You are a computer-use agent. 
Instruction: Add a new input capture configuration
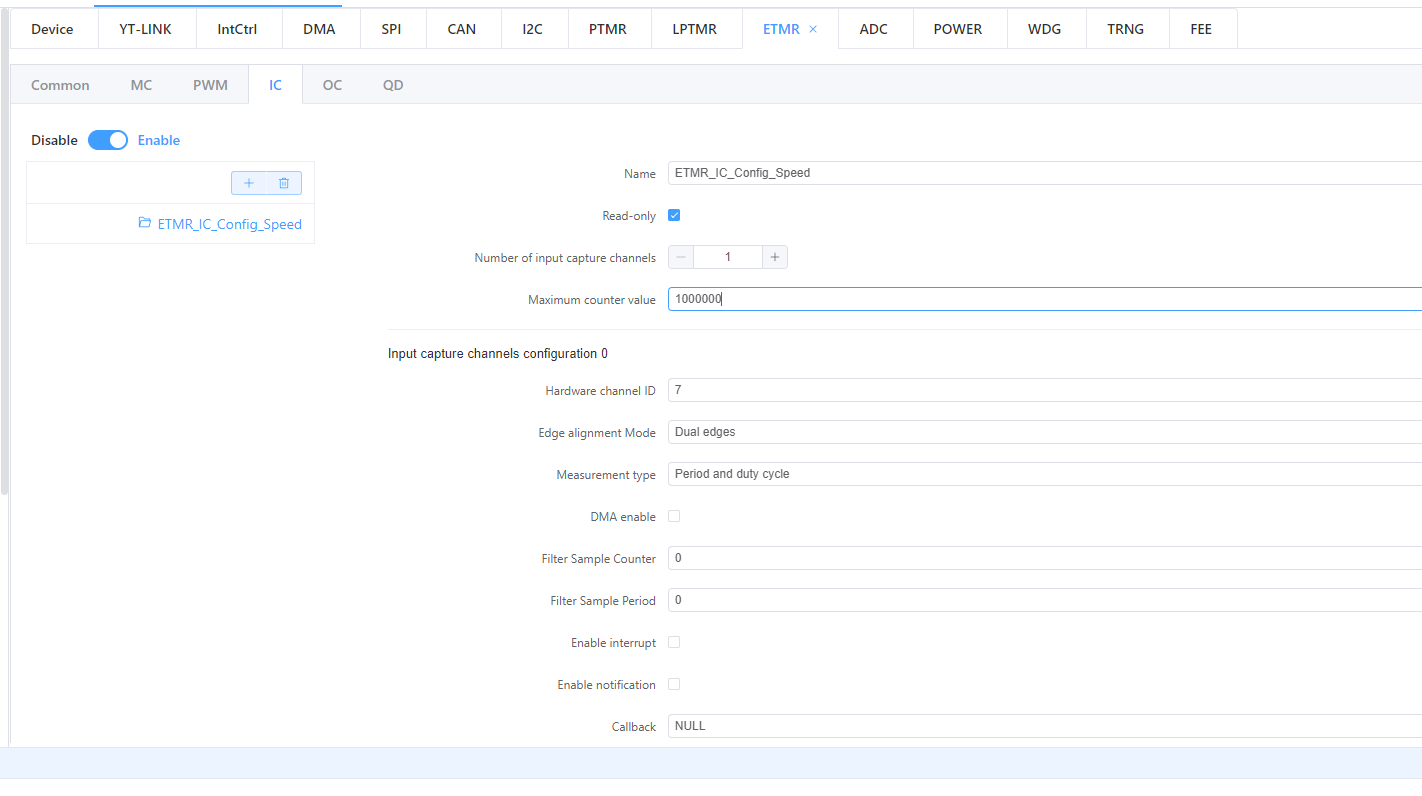click(249, 183)
